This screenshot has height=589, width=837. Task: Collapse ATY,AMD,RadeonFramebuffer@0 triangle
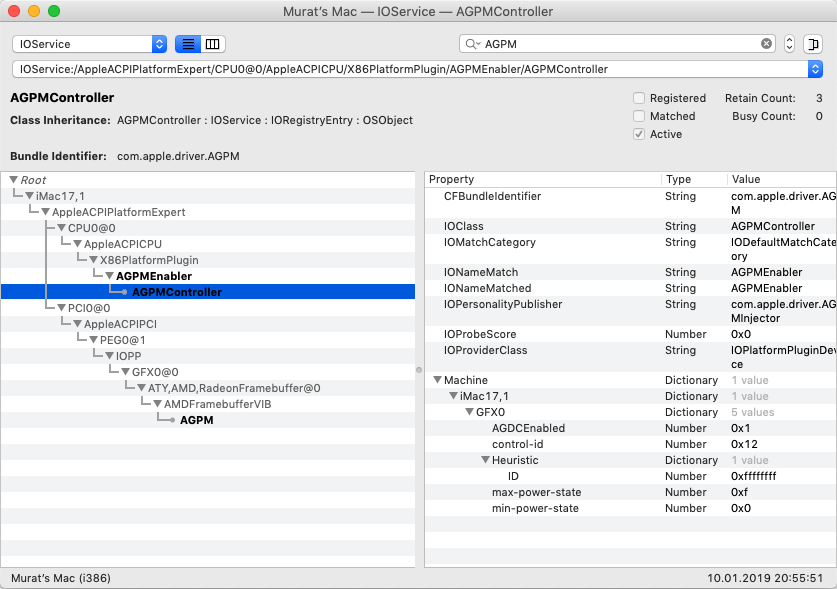[142, 388]
